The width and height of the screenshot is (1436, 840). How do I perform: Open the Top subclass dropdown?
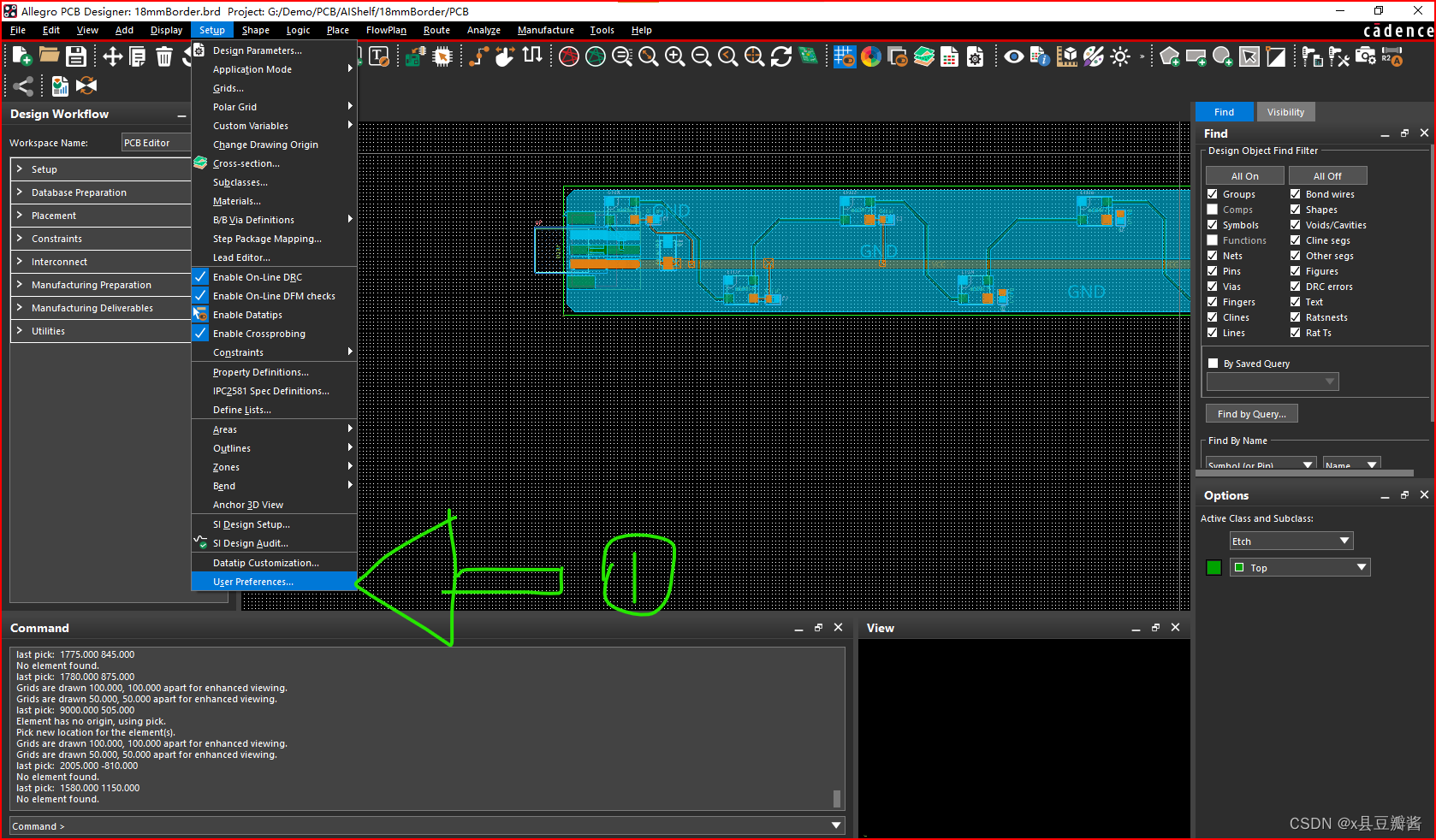coord(1300,568)
